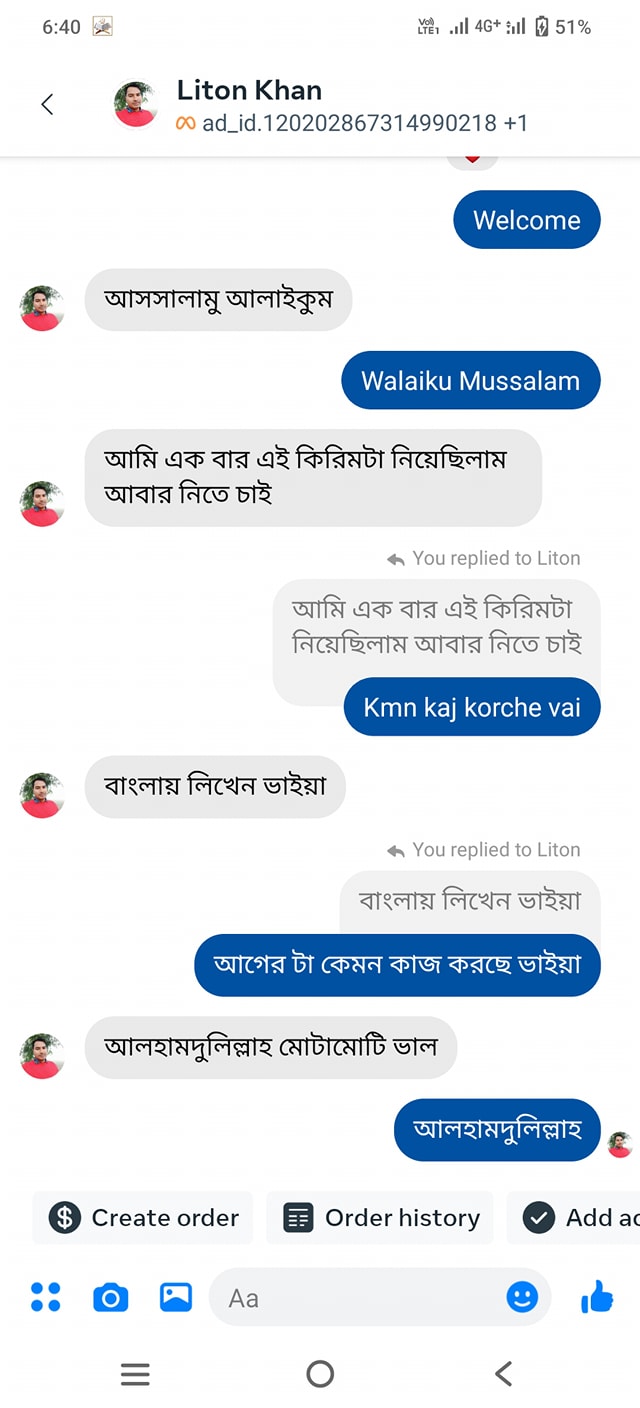Screen dimensions: 640x1408
Task: Open Order history
Action: click(x=380, y=1217)
